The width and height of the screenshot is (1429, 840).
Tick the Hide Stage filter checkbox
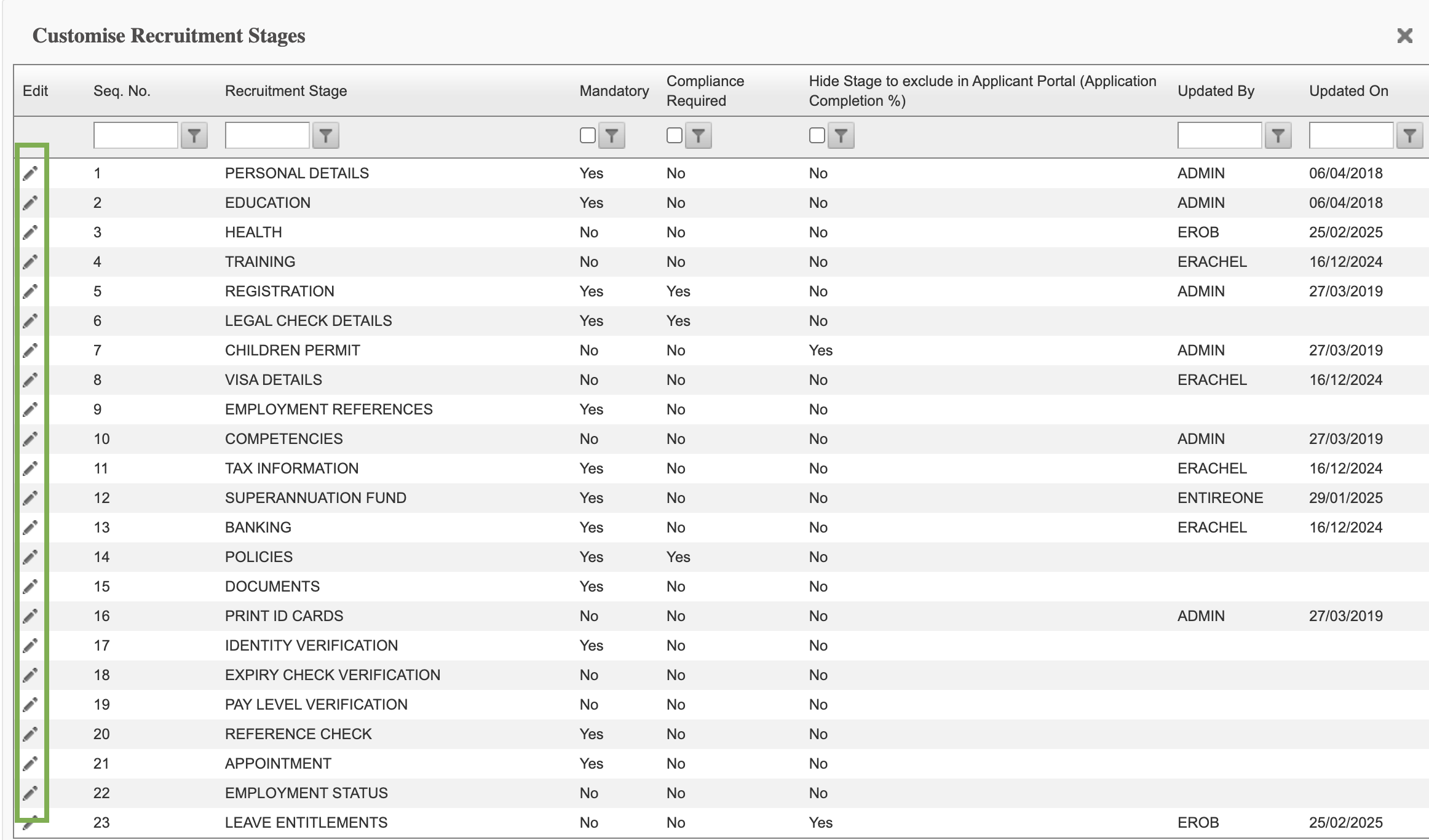pos(817,135)
